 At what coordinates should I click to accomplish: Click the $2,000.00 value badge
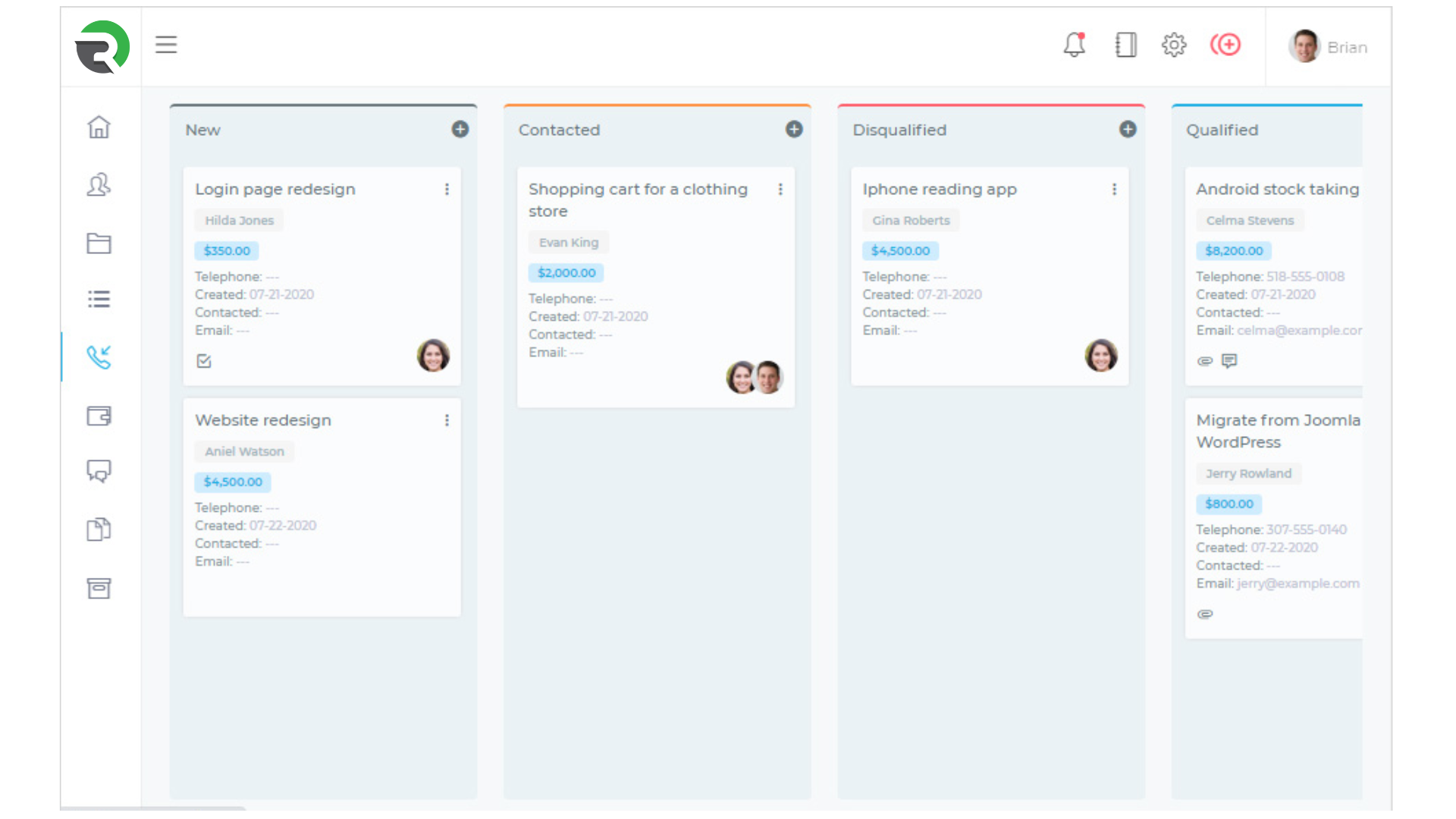pyautogui.click(x=566, y=273)
